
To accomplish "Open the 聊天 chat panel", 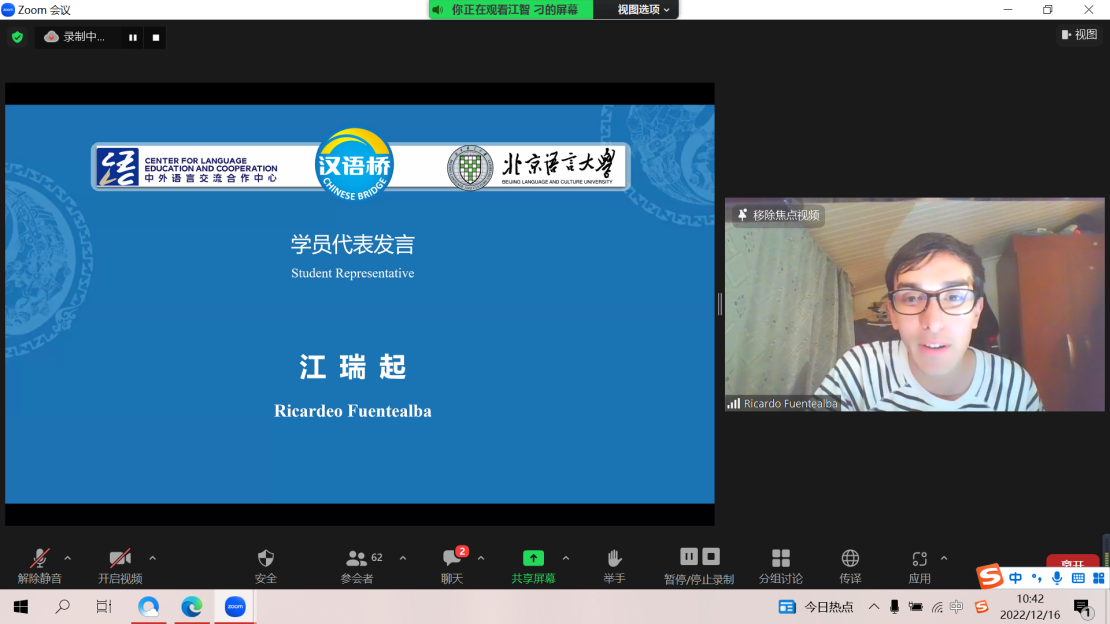I will 452,559.
